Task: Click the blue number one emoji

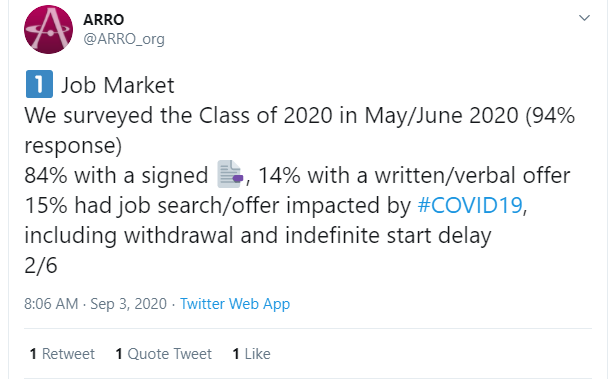Action: [x=39, y=84]
